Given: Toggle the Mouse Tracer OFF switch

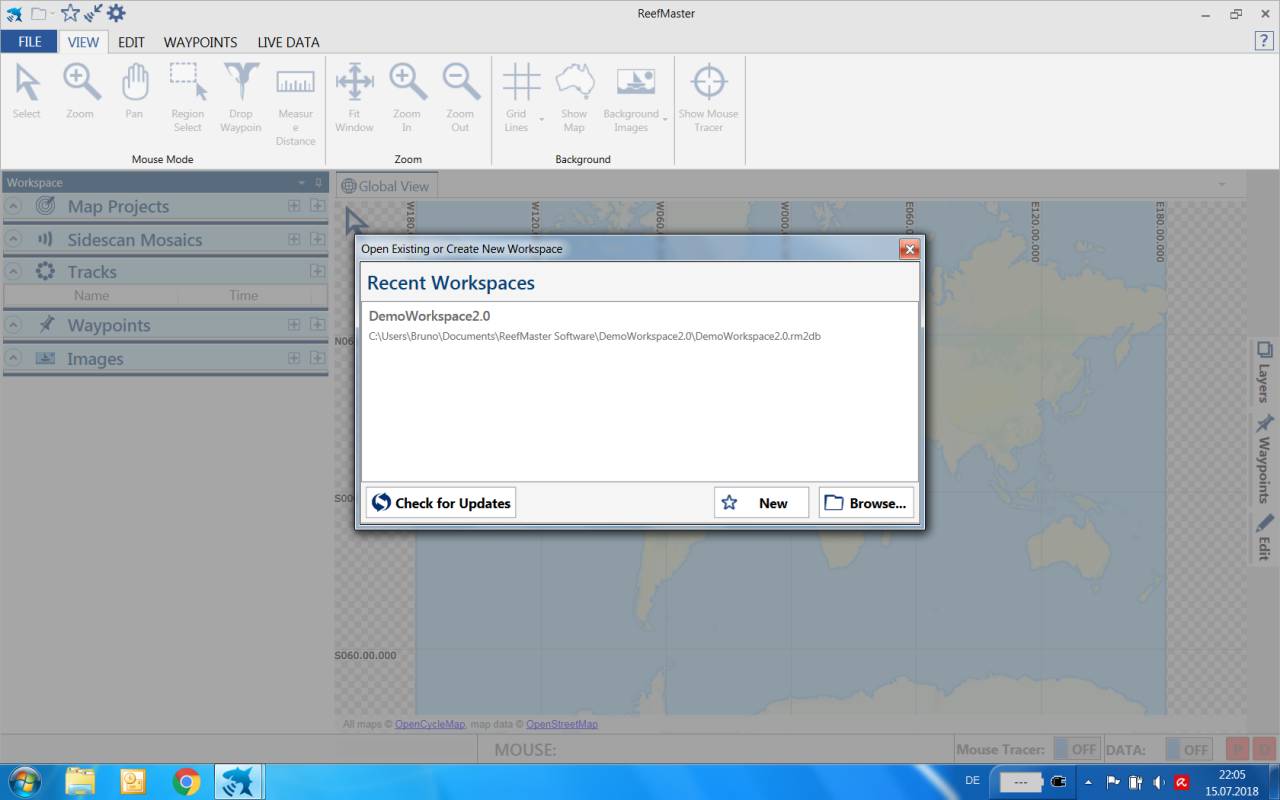Looking at the screenshot, I should (x=1077, y=749).
